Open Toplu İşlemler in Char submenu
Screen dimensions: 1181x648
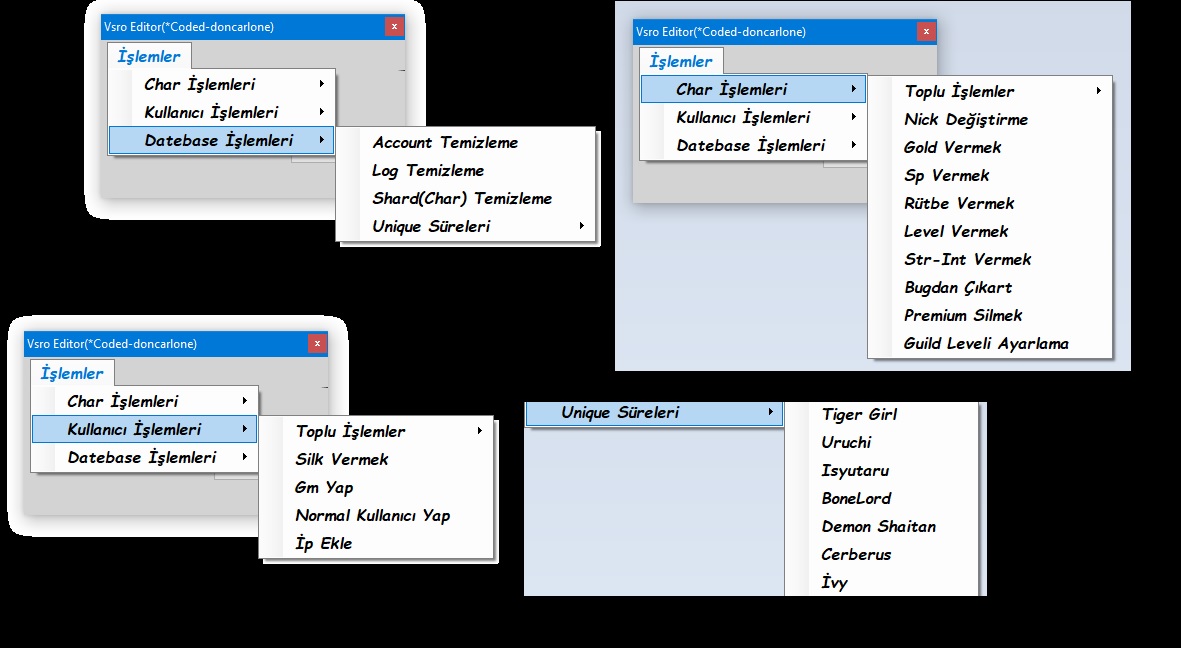(990, 91)
